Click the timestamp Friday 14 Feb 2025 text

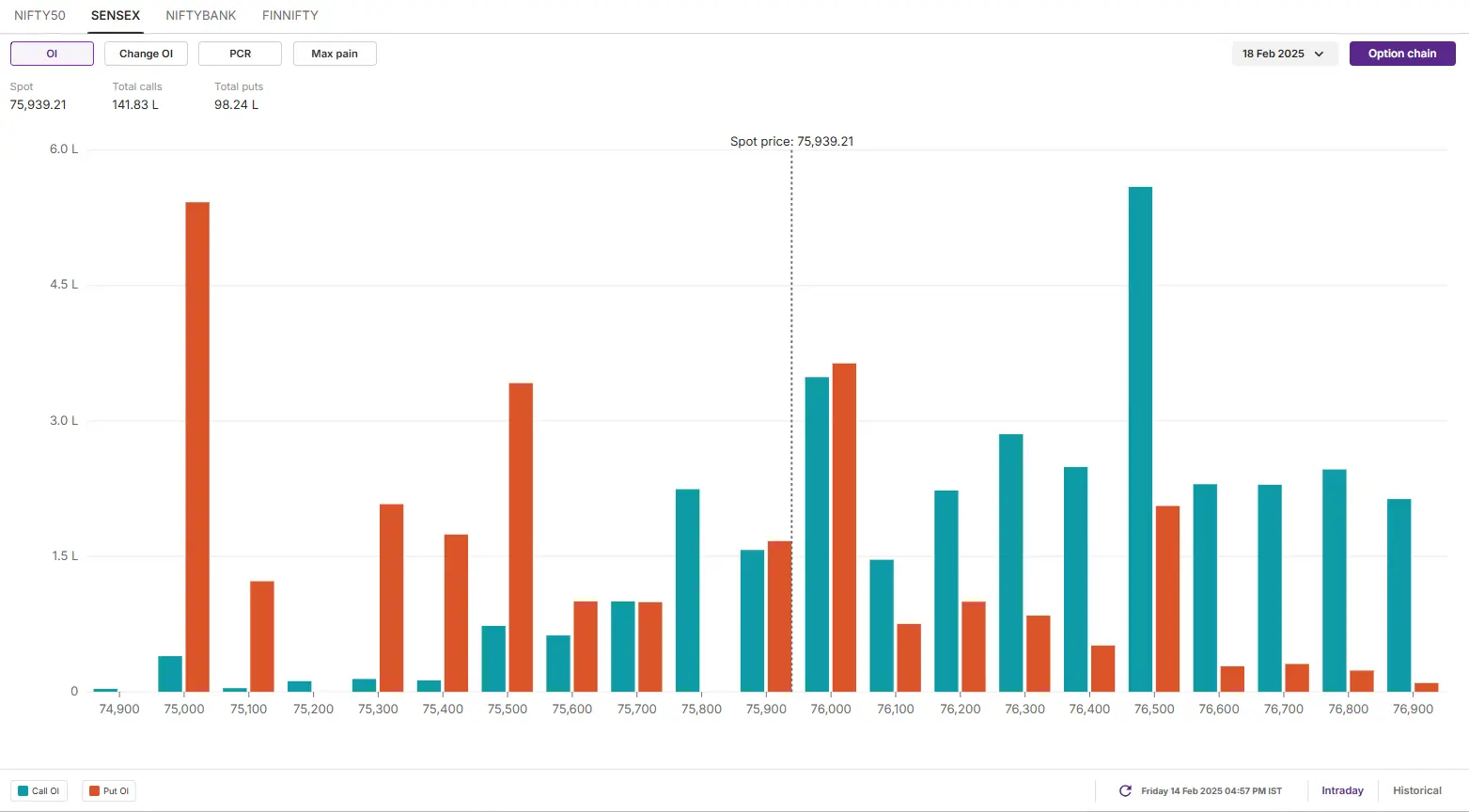click(1211, 791)
